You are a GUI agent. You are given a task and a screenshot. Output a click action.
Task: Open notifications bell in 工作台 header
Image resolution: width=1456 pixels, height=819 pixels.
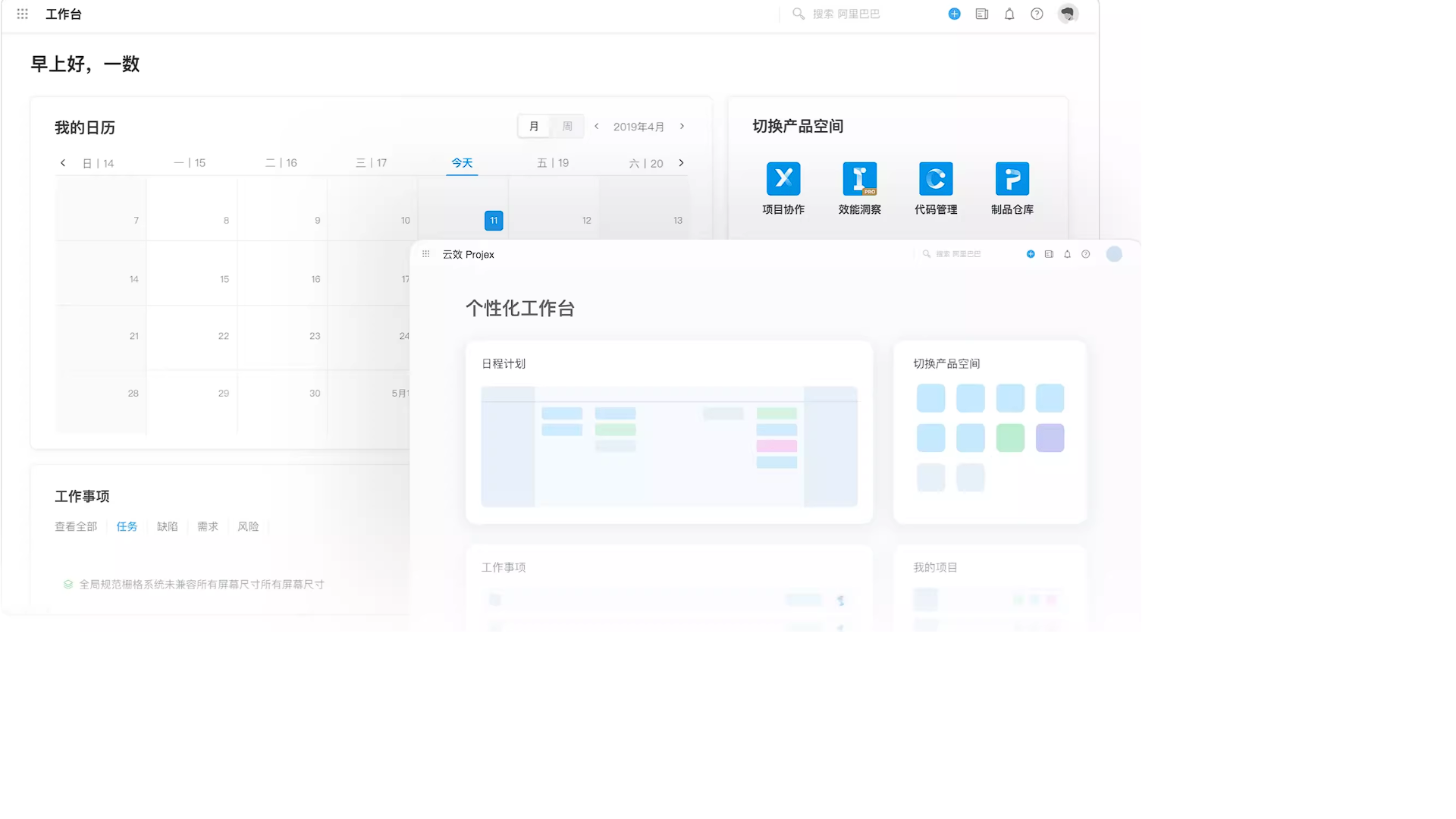1009,14
